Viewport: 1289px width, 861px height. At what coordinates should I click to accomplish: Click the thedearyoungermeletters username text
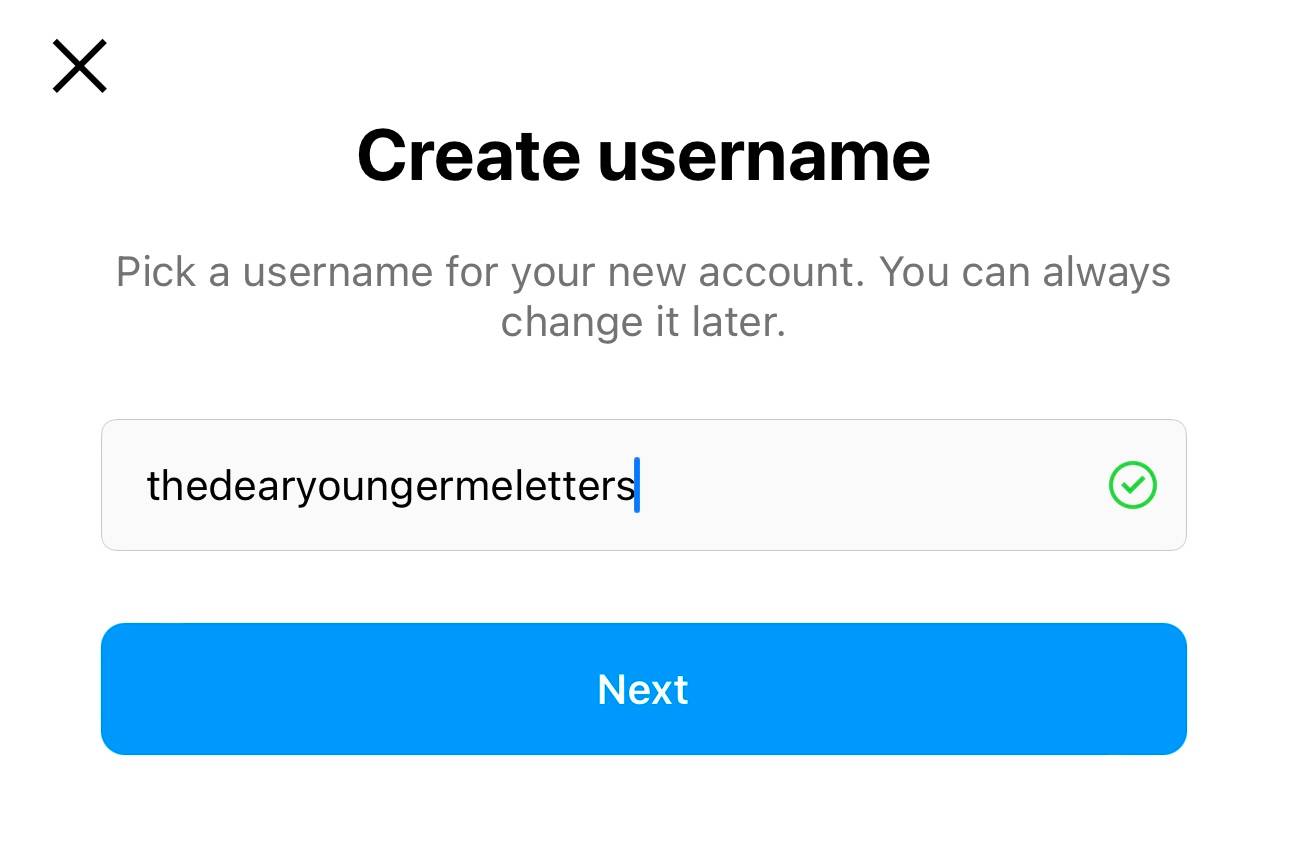(390, 487)
